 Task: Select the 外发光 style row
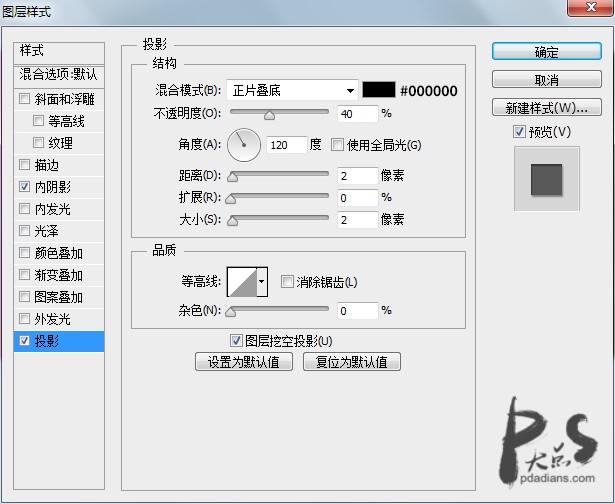59,318
